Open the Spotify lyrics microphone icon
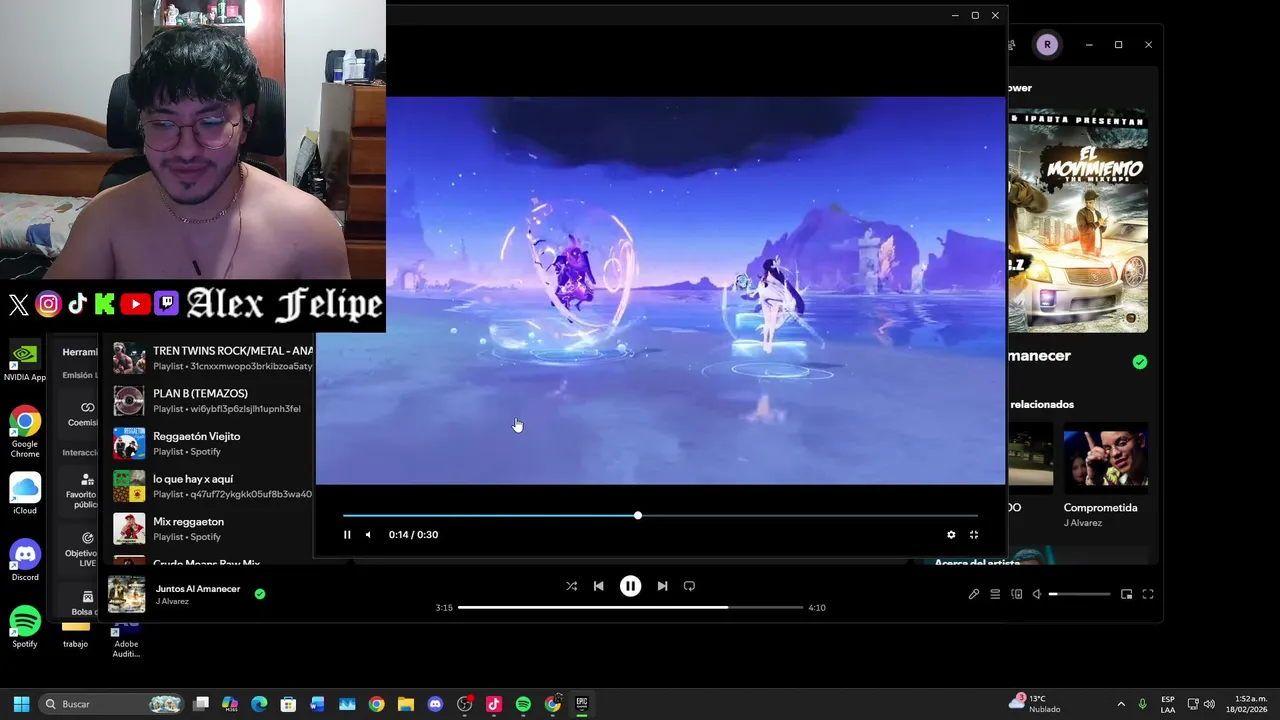Screen dimensions: 1280x720 (x=974, y=594)
